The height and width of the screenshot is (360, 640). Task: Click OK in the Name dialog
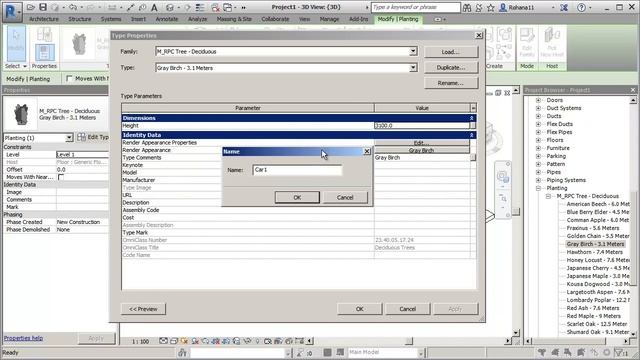pyautogui.click(x=297, y=198)
